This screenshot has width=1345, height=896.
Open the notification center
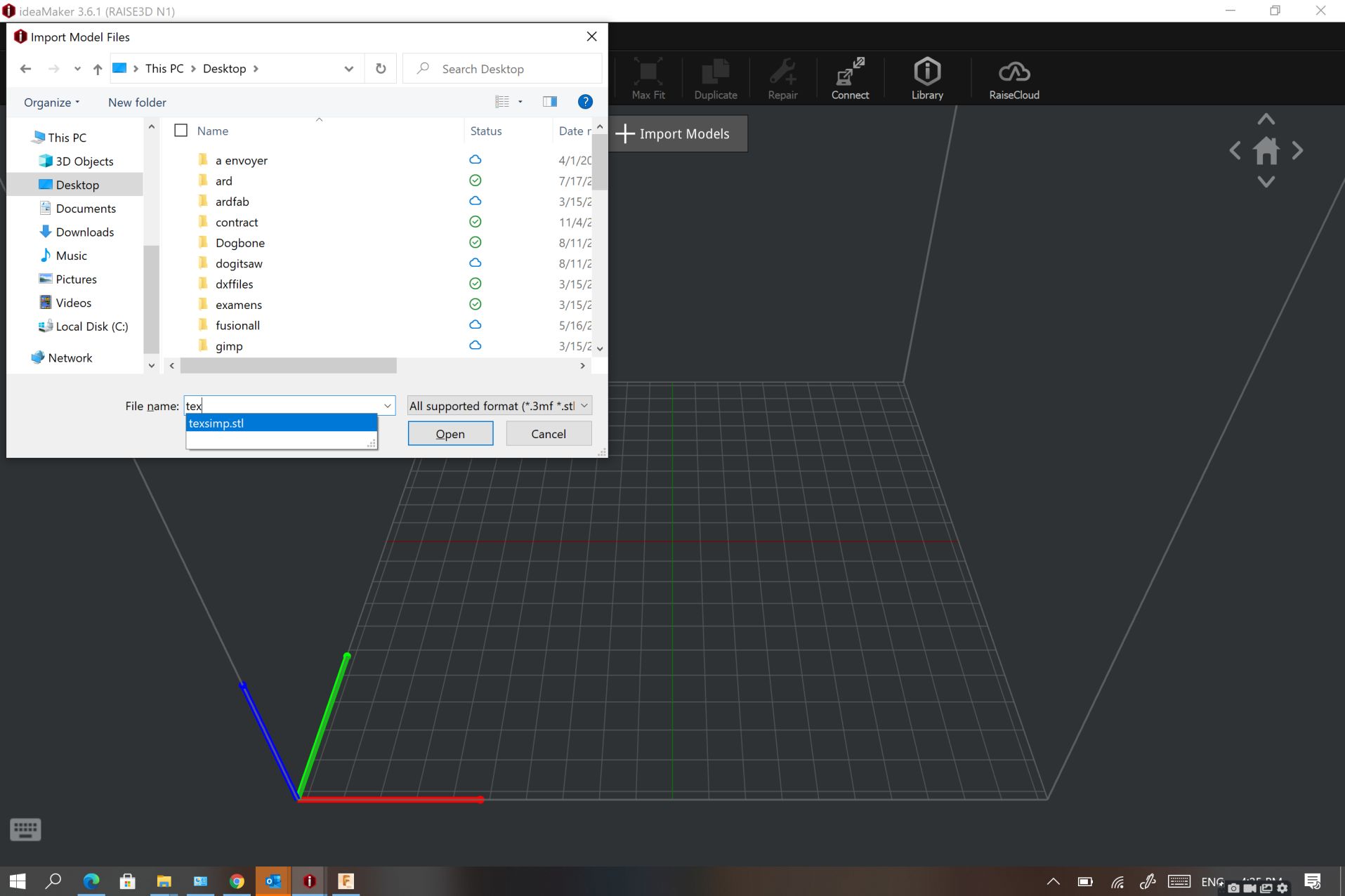[x=1313, y=881]
